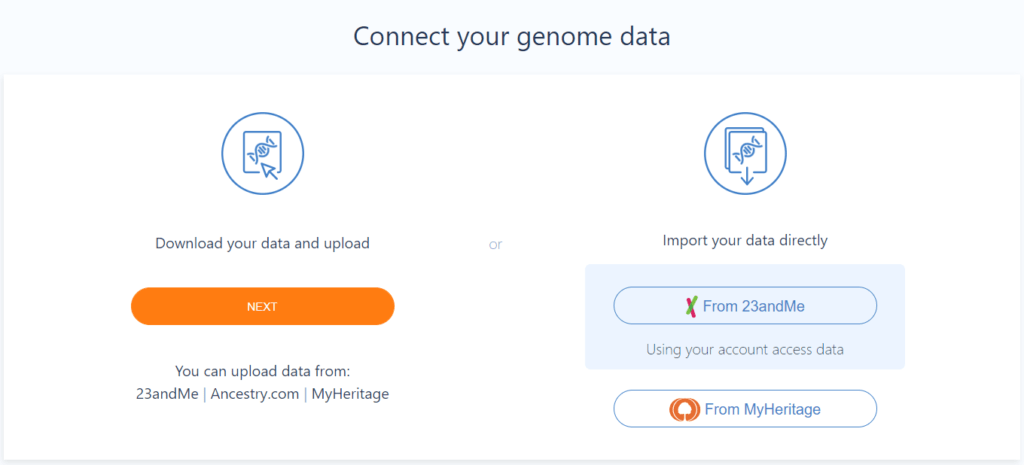
Task: Click Using your account access data text
Action: click(x=745, y=349)
